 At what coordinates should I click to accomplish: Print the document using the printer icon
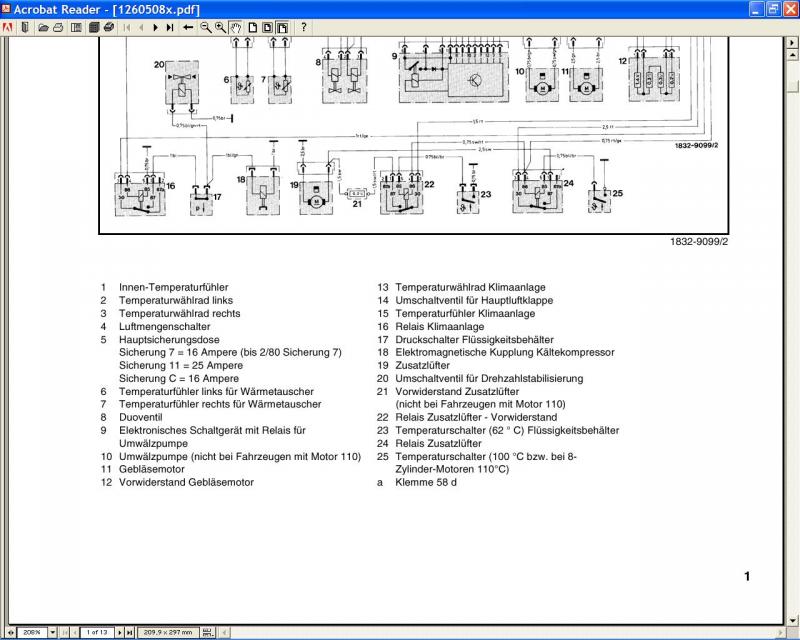(x=107, y=27)
